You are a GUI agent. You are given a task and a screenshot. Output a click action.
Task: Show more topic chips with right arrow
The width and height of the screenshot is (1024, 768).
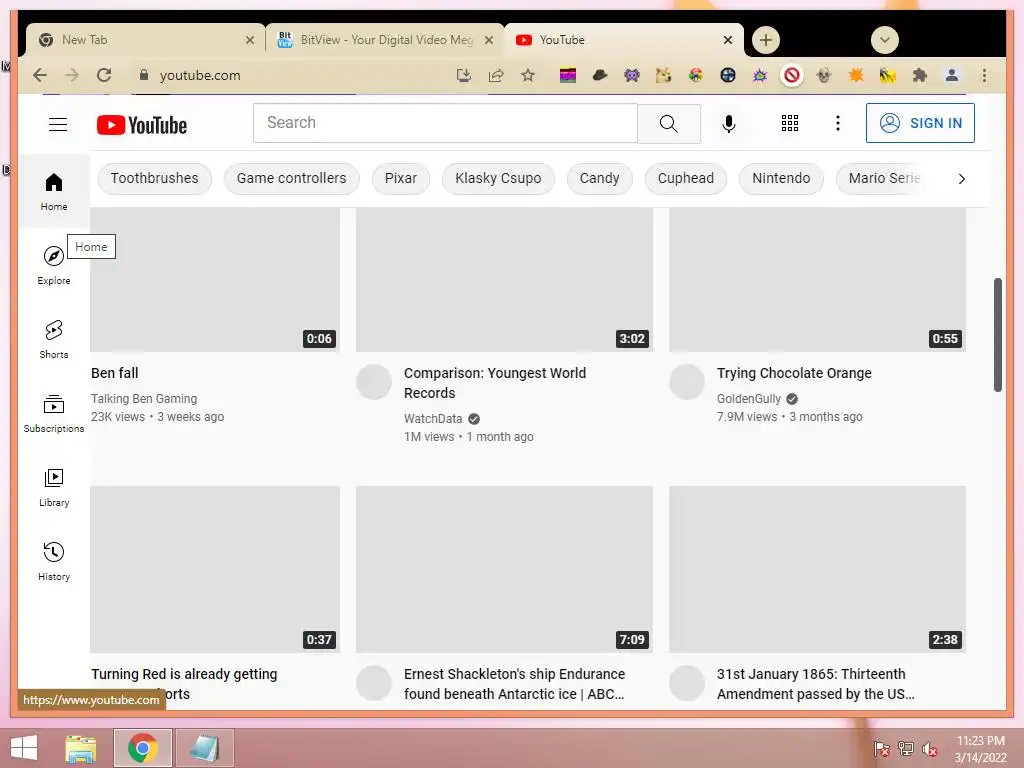961,178
